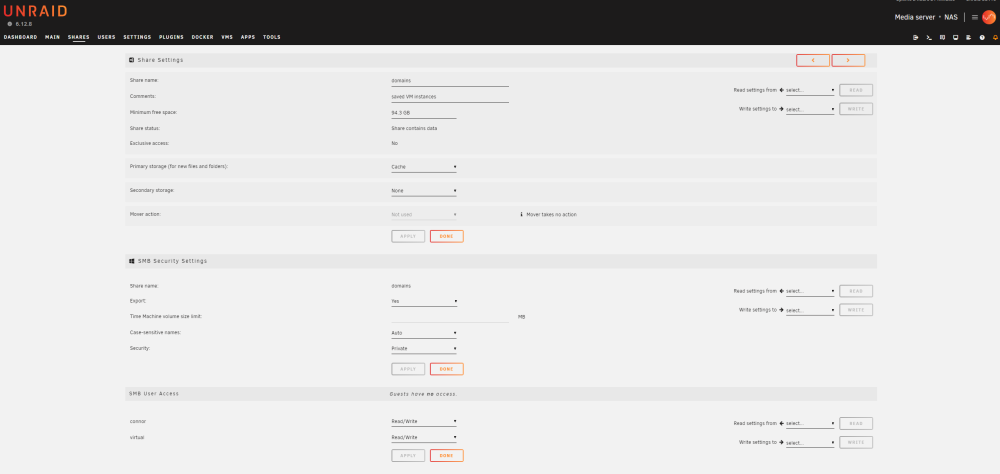Viewport: 1000px width, 474px height.
Task: Open the Case-sensitive names dropdown
Action: 424,333
